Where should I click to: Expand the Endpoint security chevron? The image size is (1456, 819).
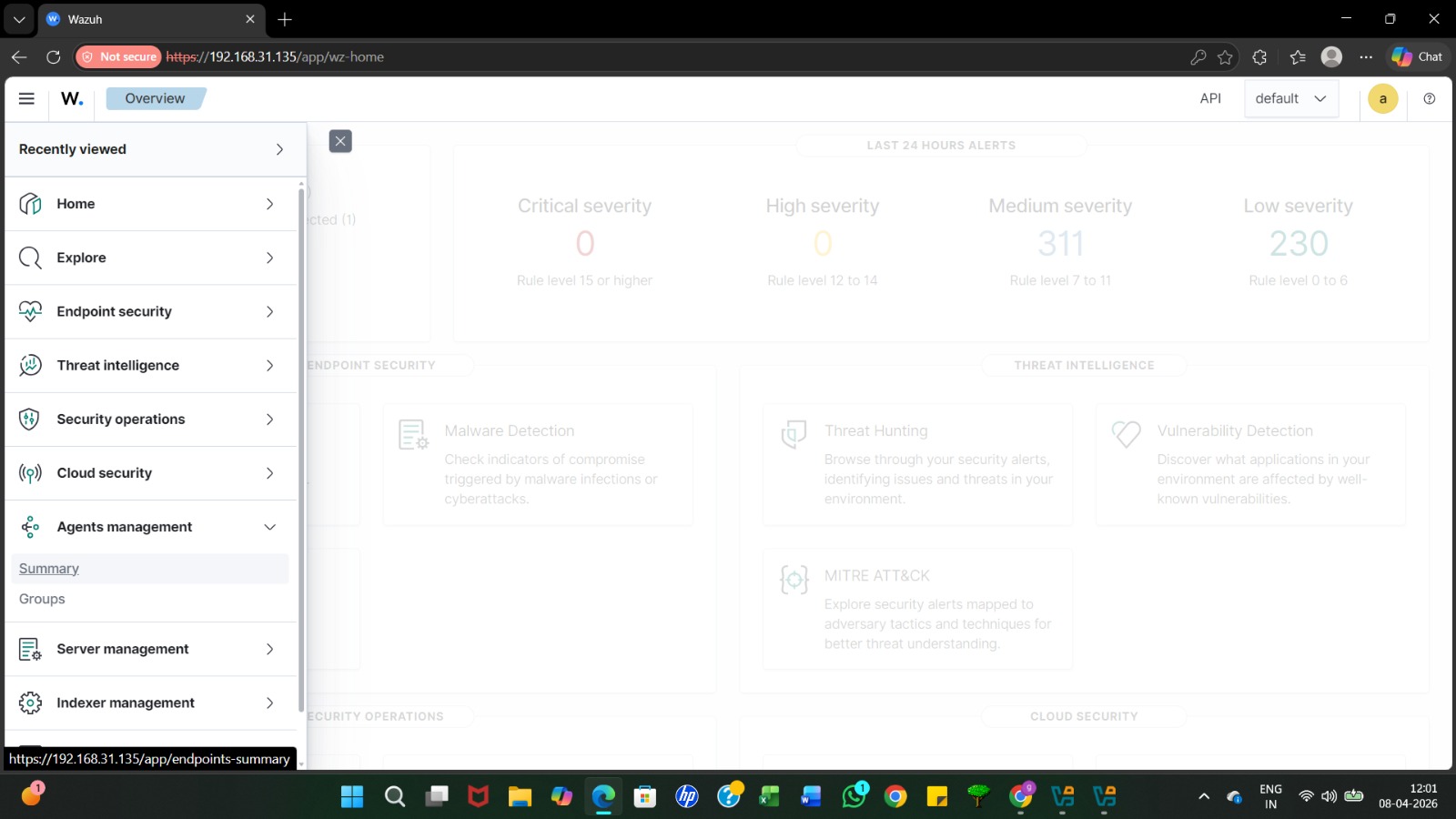(x=269, y=311)
